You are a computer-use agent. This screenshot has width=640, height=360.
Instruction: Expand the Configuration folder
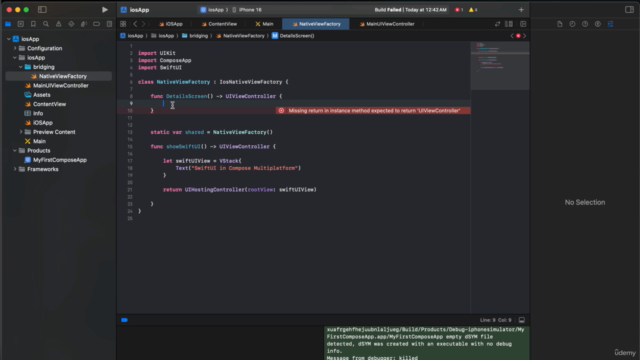tap(15, 49)
